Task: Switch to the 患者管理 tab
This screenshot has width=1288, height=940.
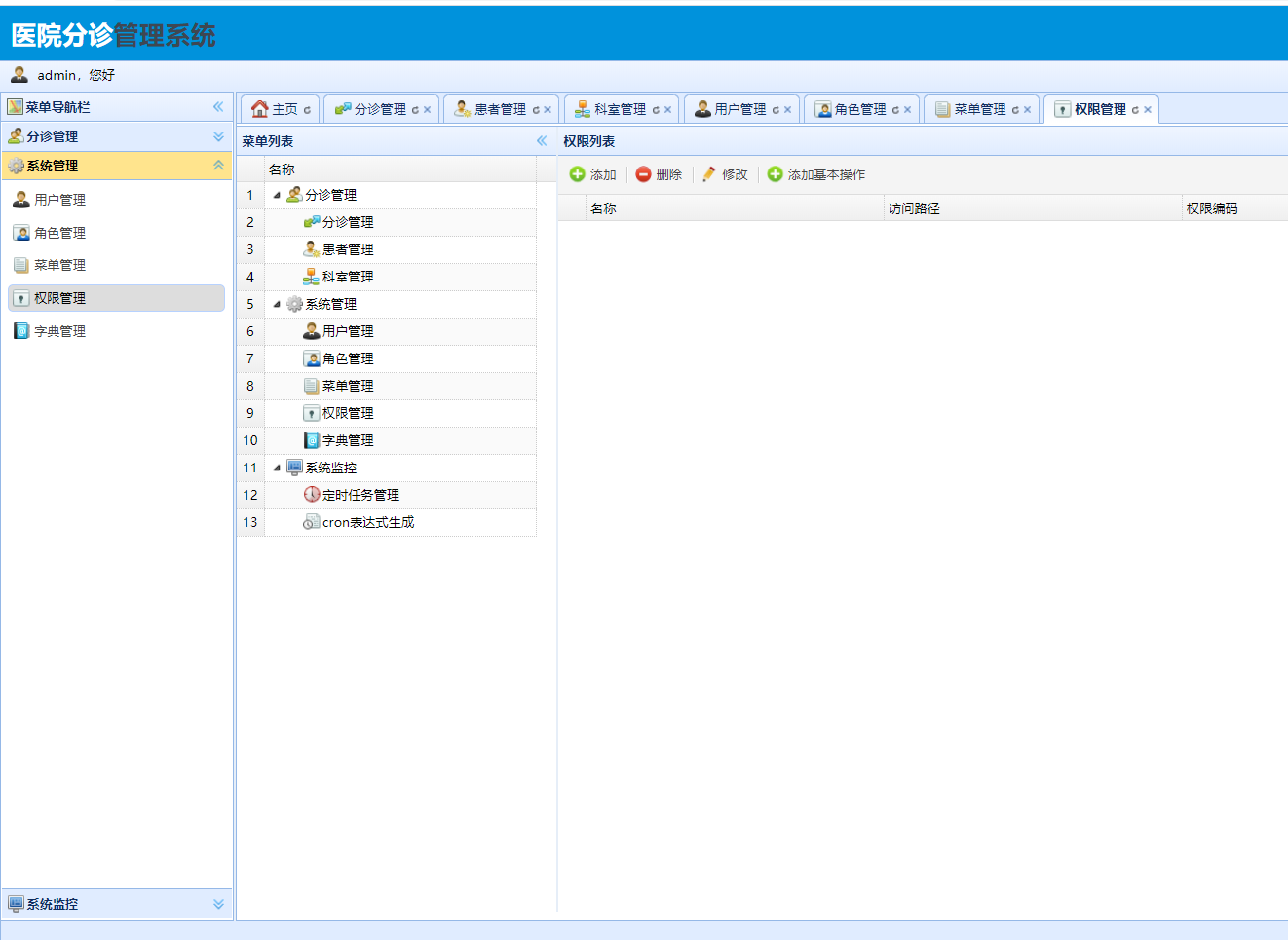Action: 500,109
